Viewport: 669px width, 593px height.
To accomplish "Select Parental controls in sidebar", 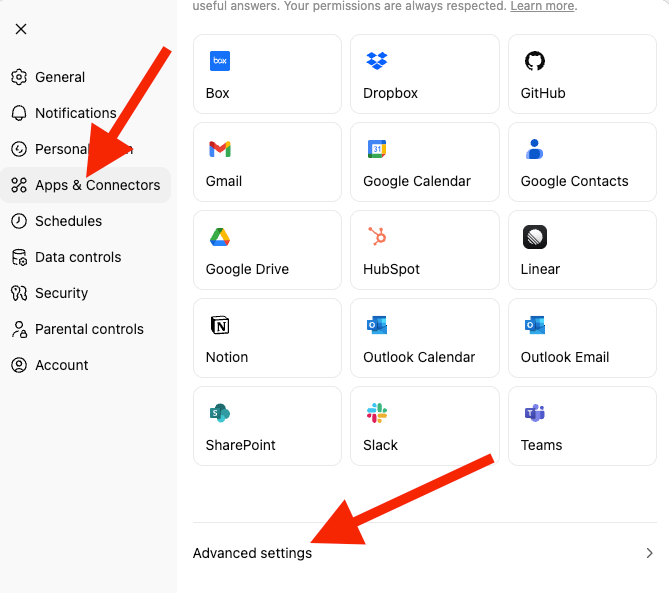I will (x=89, y=329).
